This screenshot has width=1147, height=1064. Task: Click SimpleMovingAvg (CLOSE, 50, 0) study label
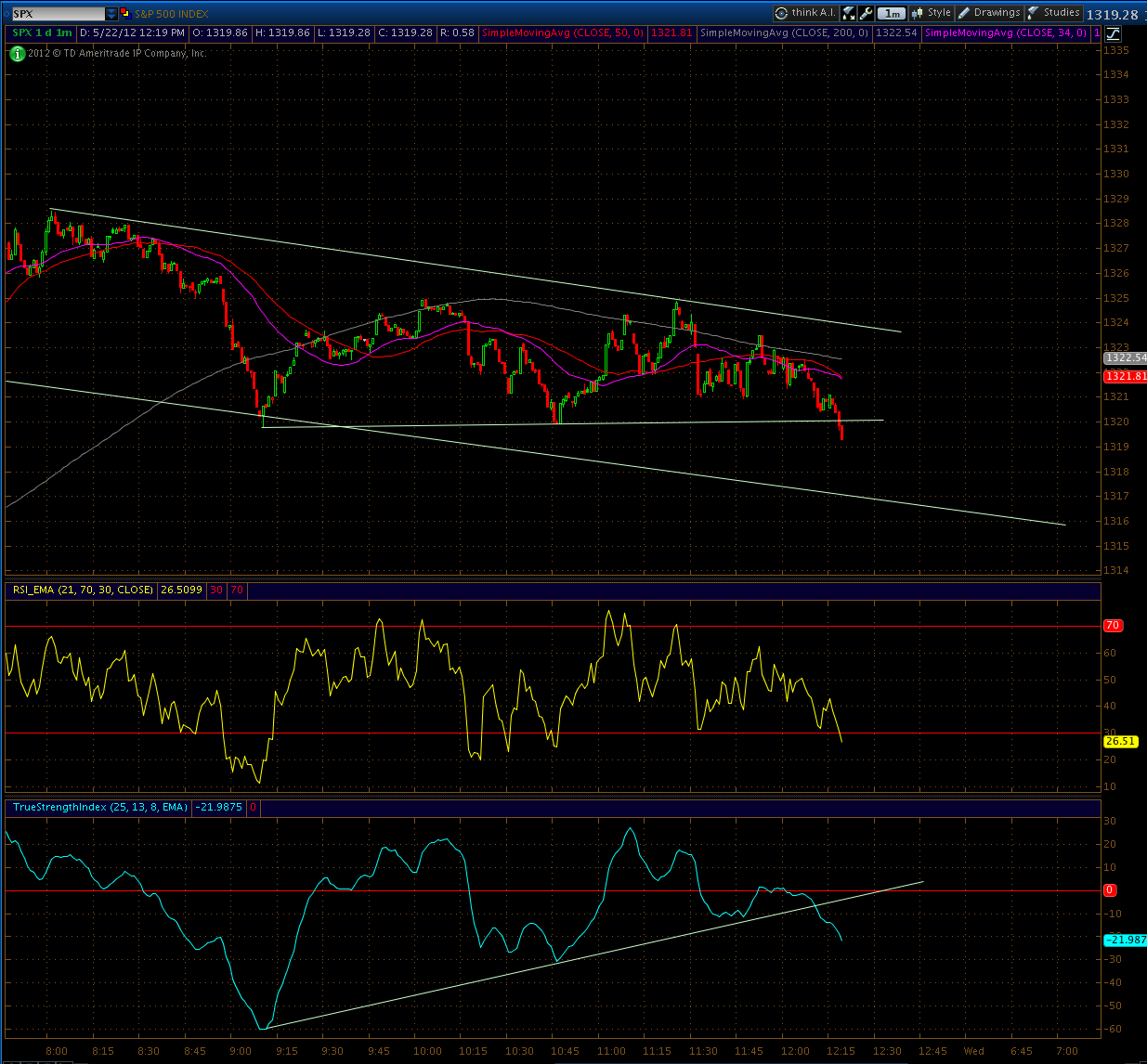pyautogui.click(x=563, y=32)
